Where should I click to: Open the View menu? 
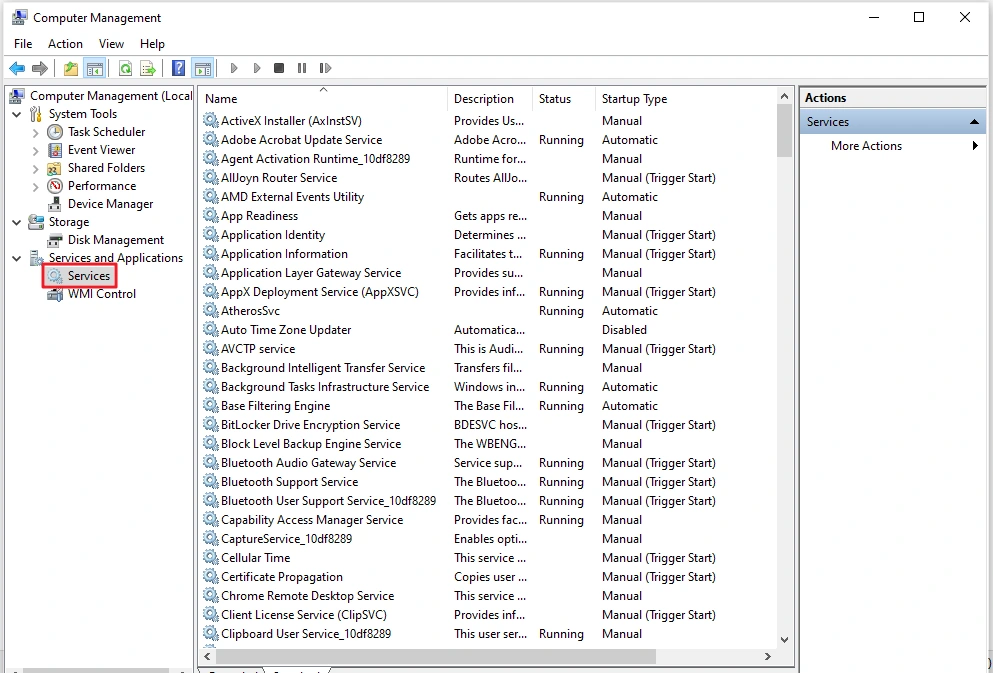(111, 44)
